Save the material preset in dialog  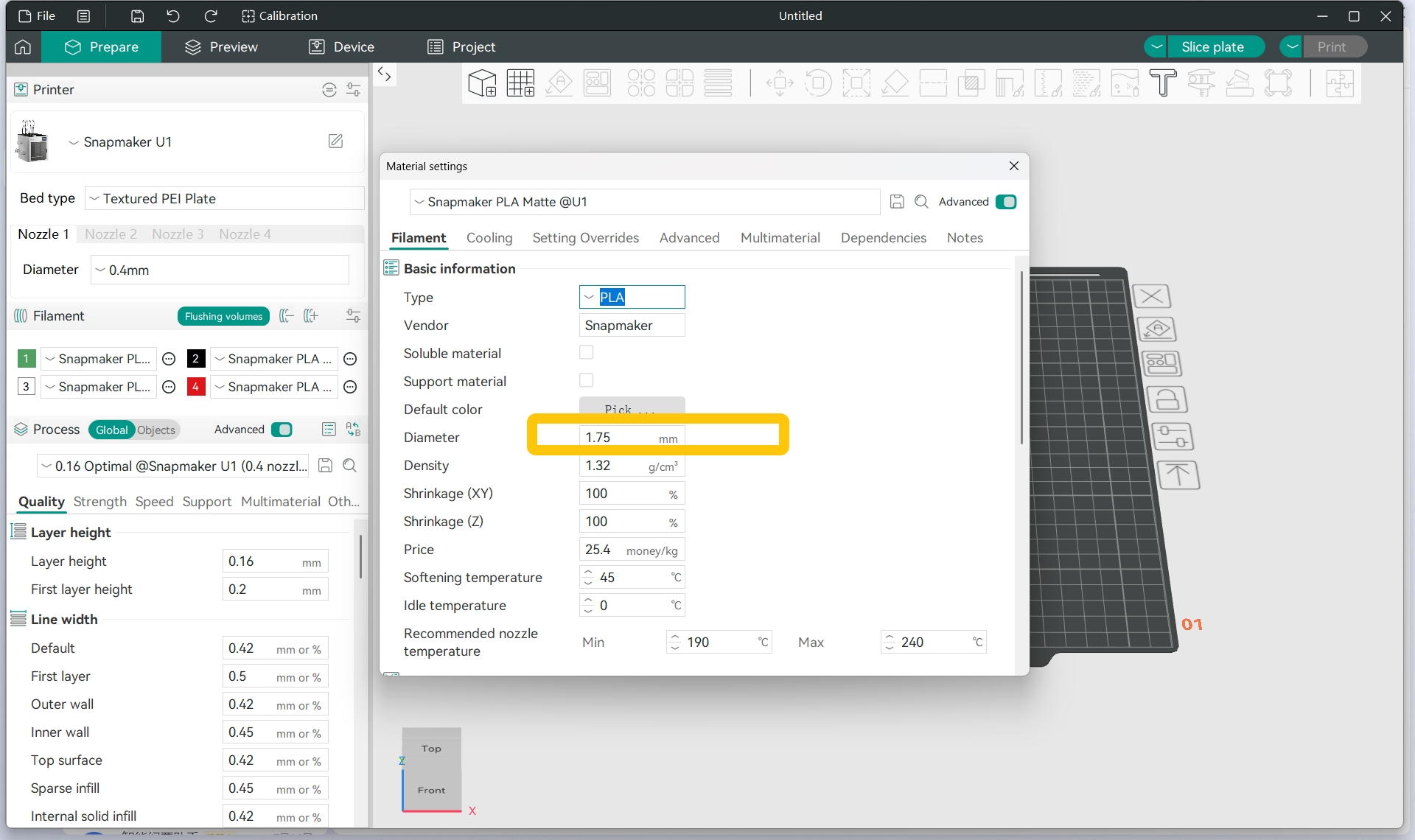tap(897, 202)
